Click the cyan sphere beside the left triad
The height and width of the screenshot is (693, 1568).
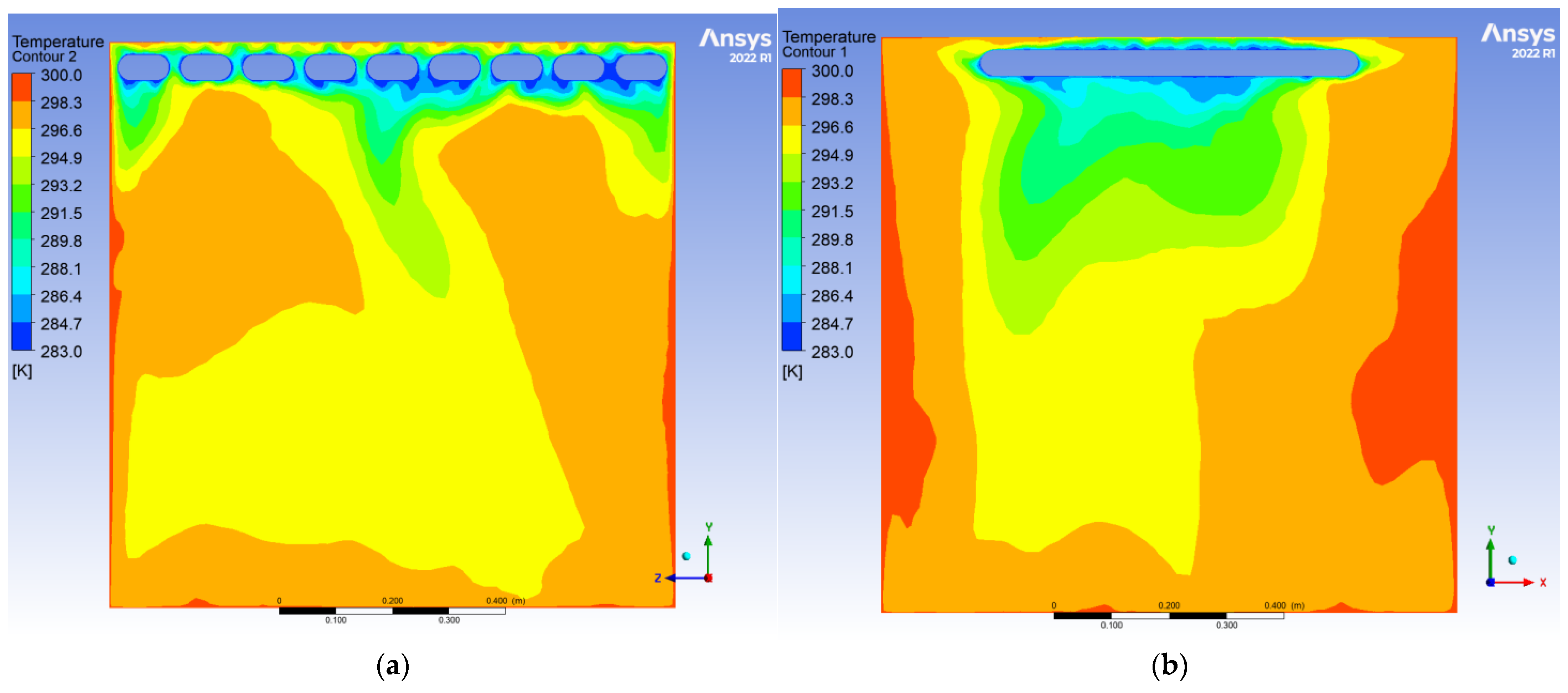687,556
